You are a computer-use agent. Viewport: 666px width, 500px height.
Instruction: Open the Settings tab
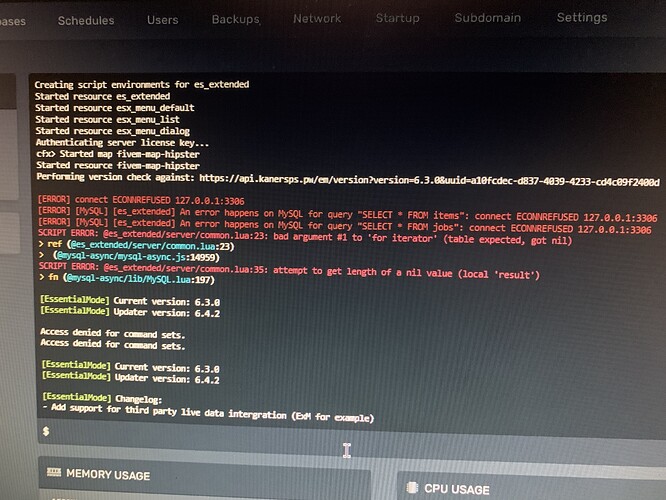[x=582, y=17]
